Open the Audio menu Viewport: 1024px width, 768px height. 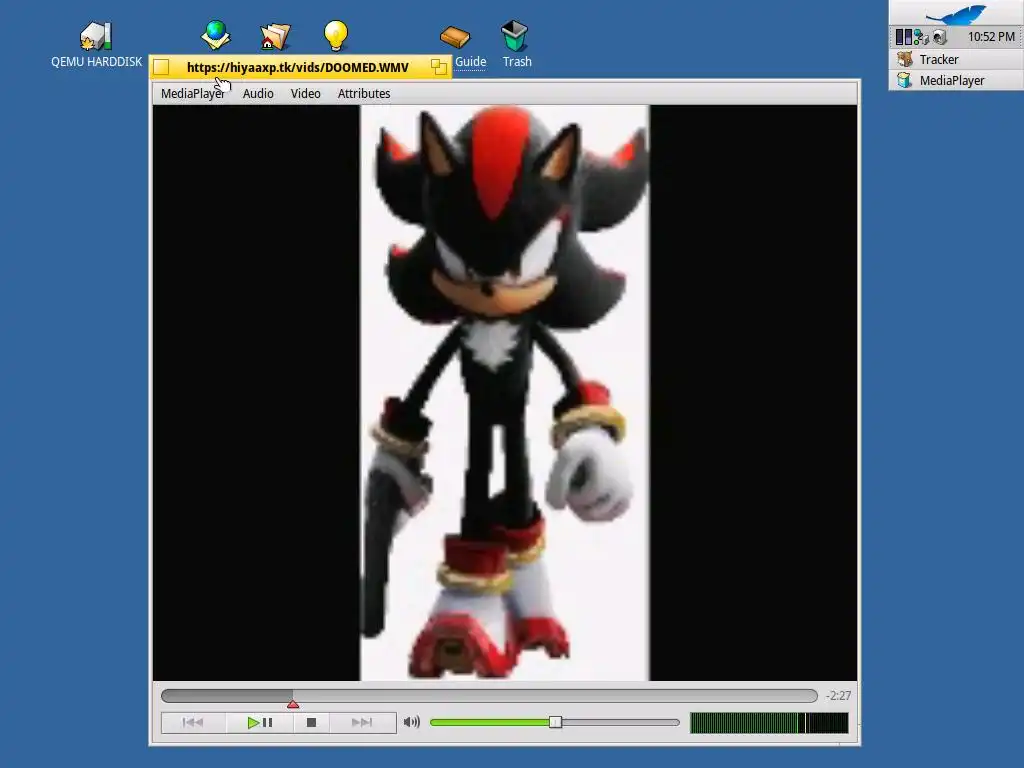258,93
